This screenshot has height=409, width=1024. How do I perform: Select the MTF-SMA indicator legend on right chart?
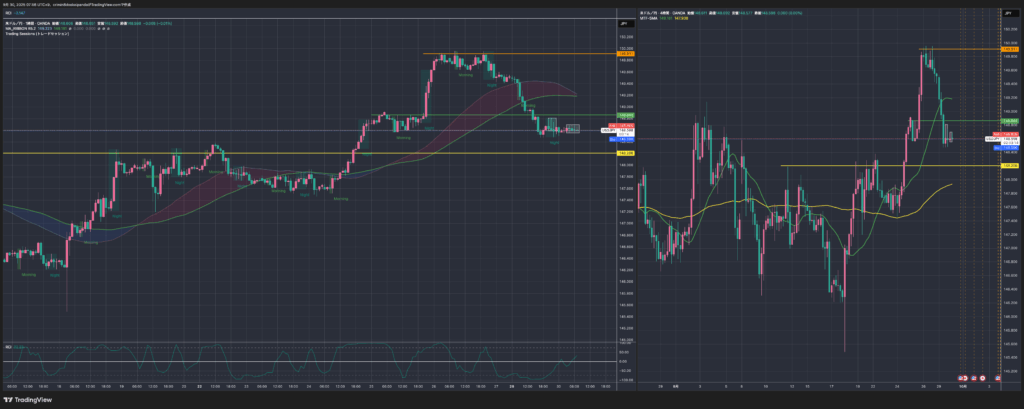tap(651, 17)
